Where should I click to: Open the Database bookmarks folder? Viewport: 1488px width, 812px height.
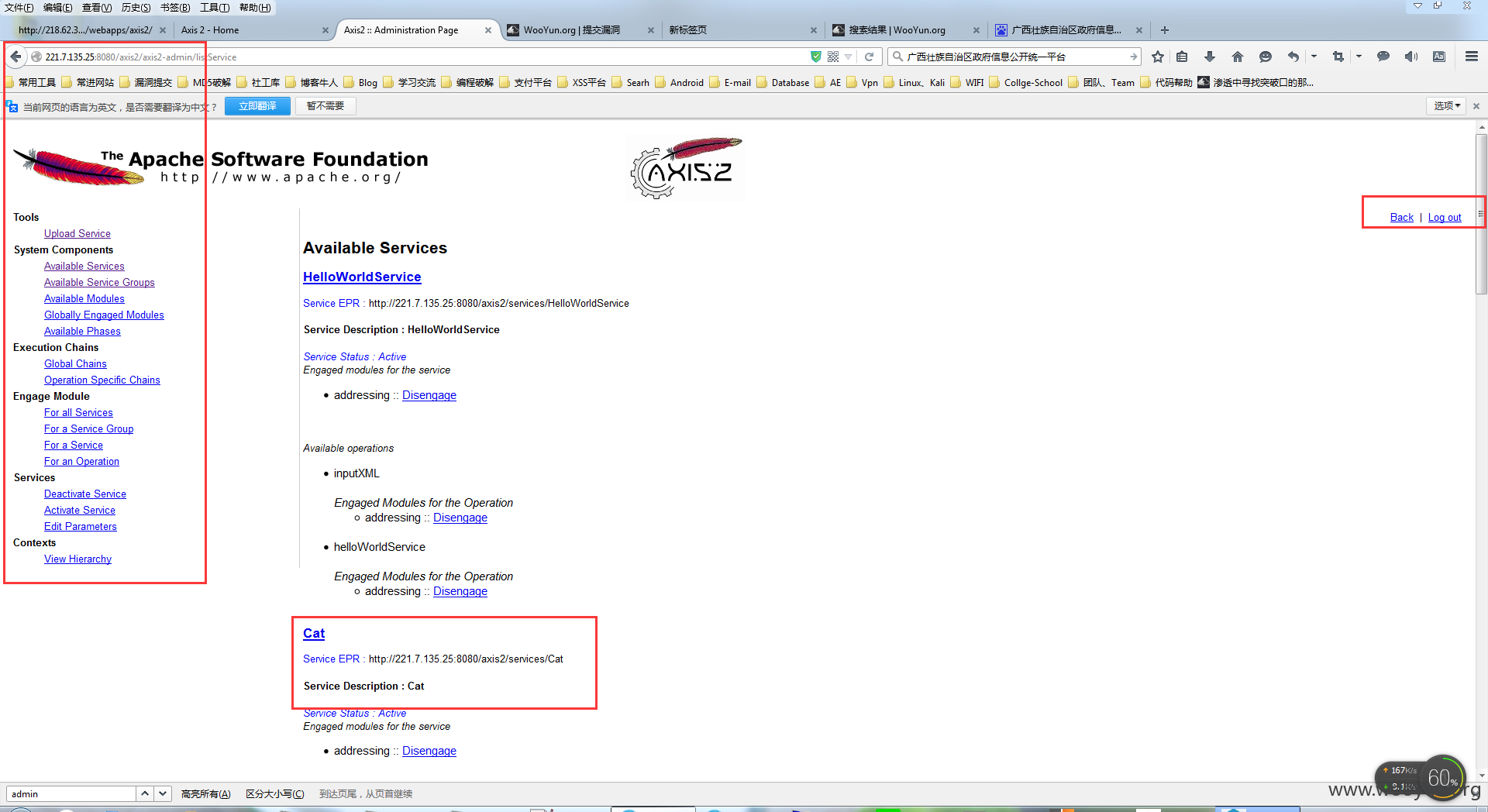(x=784, y=82)
